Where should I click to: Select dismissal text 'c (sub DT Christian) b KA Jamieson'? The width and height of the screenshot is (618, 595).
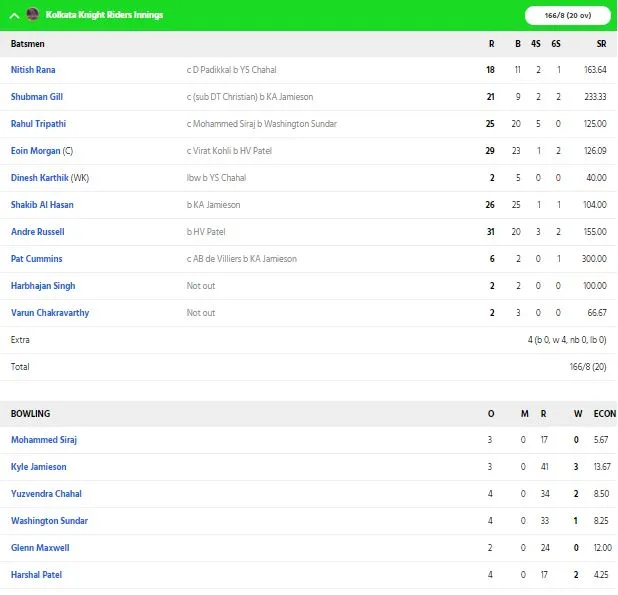coord(250,97)
